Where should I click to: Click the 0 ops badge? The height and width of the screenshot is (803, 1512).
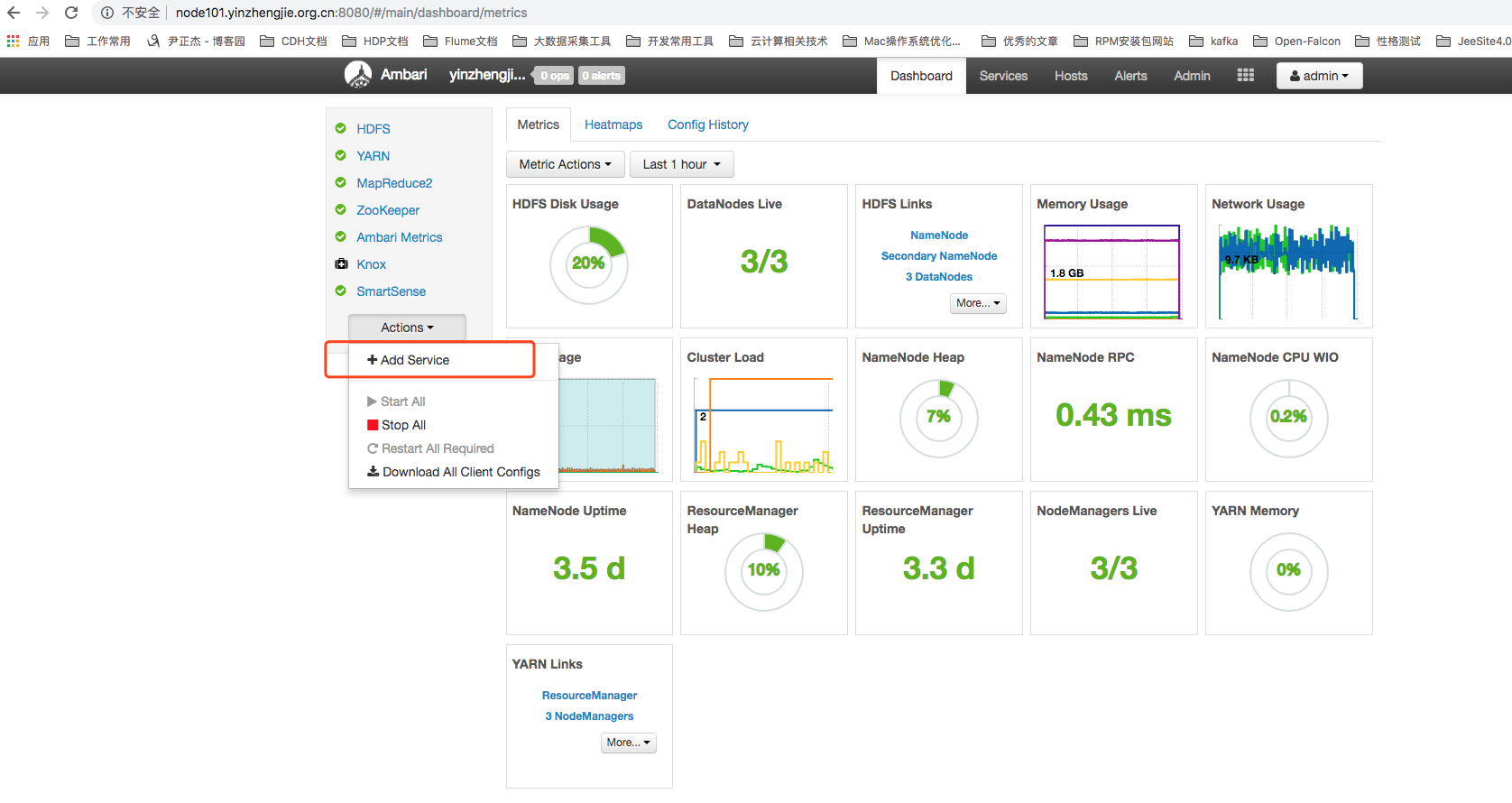[555, 76]
